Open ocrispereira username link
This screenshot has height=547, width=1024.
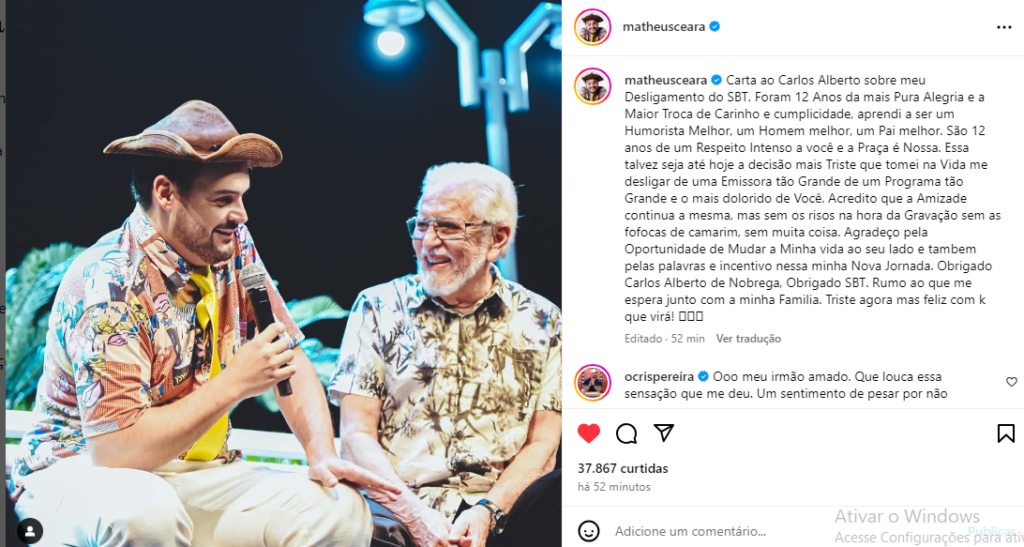click(659, 377)
